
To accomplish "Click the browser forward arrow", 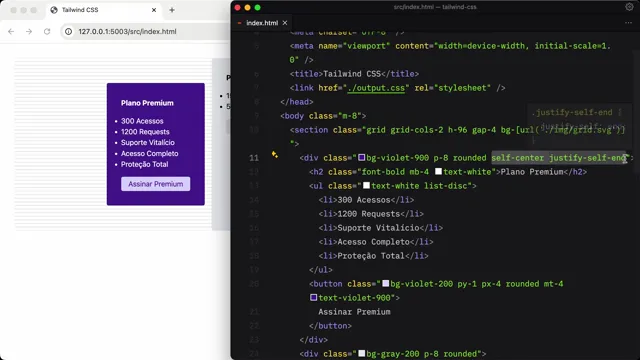I will (x=29, y=31).
